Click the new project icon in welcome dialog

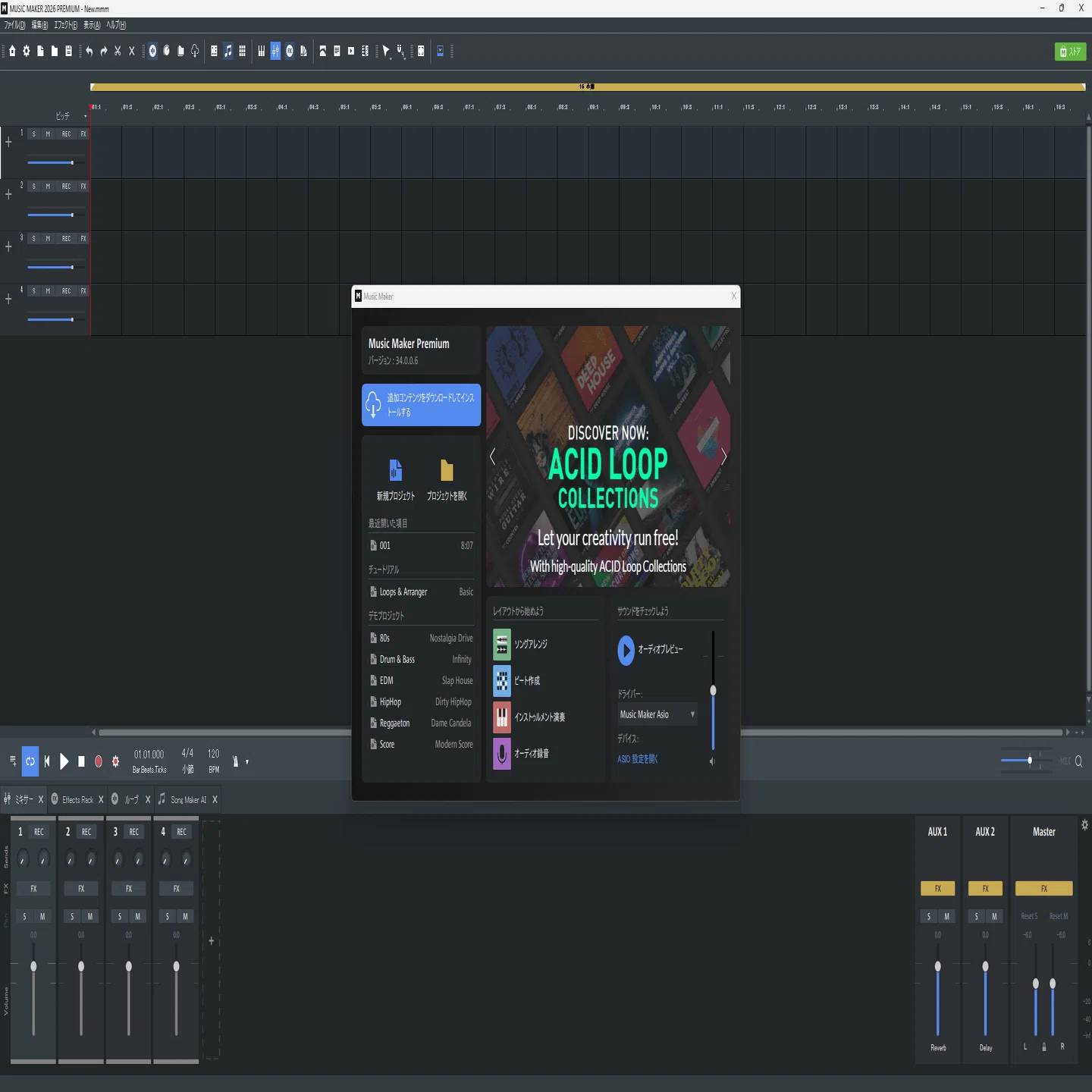click(395, 470)
